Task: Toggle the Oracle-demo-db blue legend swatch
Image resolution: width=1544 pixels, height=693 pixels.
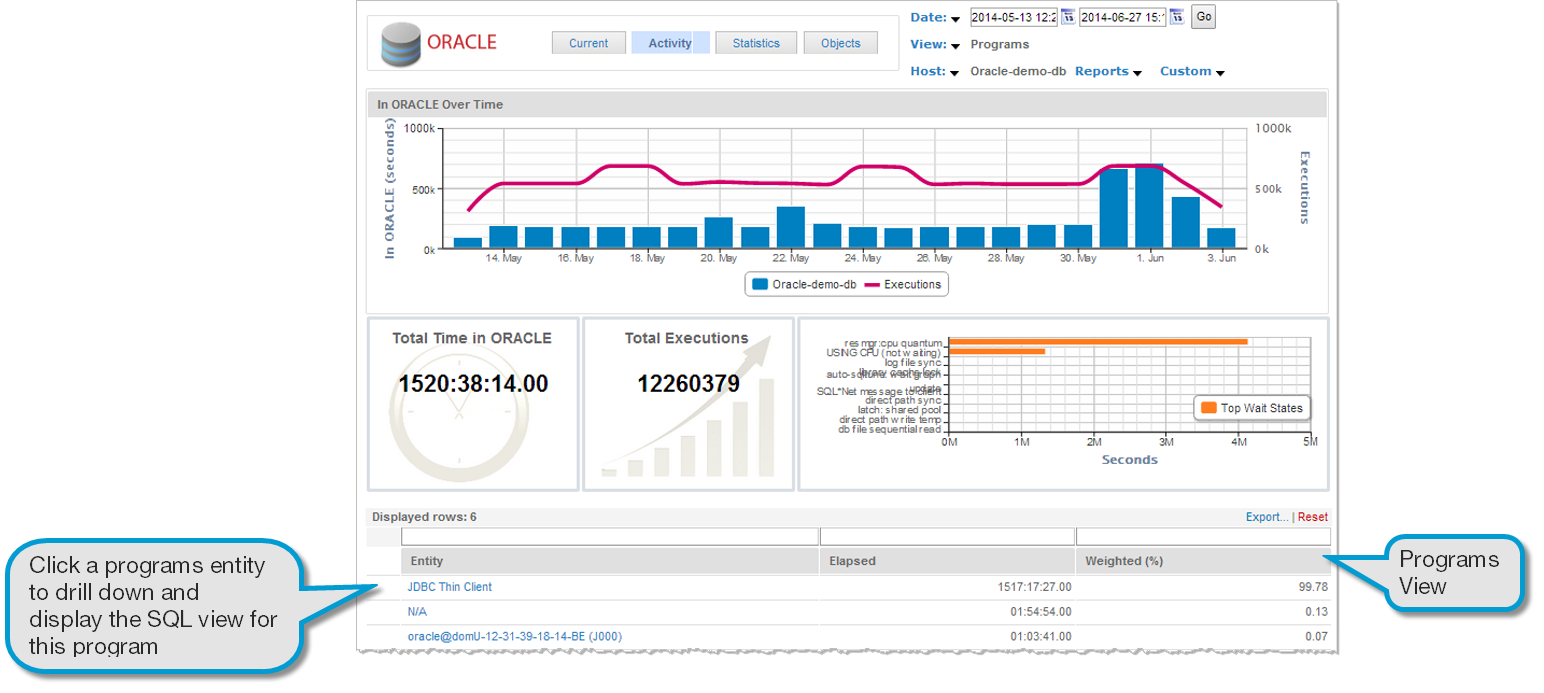Action: coord(760,284)
